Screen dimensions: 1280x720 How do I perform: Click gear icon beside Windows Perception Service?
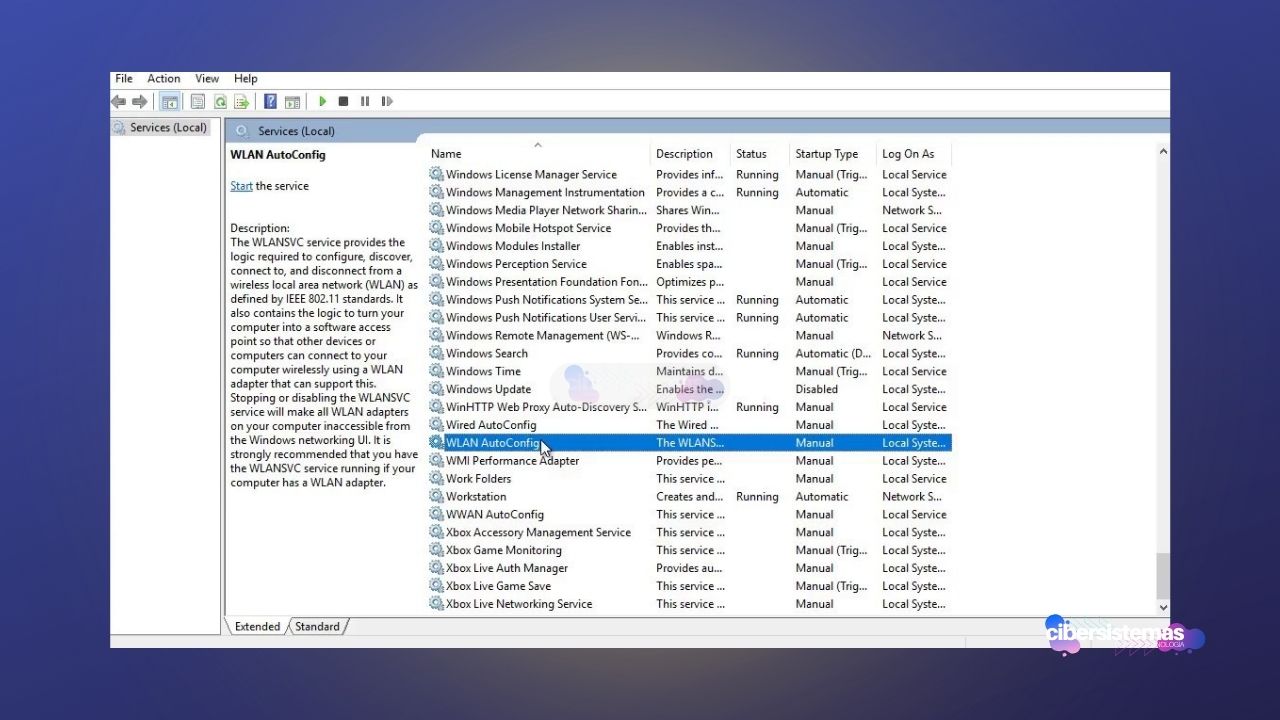[x=436, y=264]
